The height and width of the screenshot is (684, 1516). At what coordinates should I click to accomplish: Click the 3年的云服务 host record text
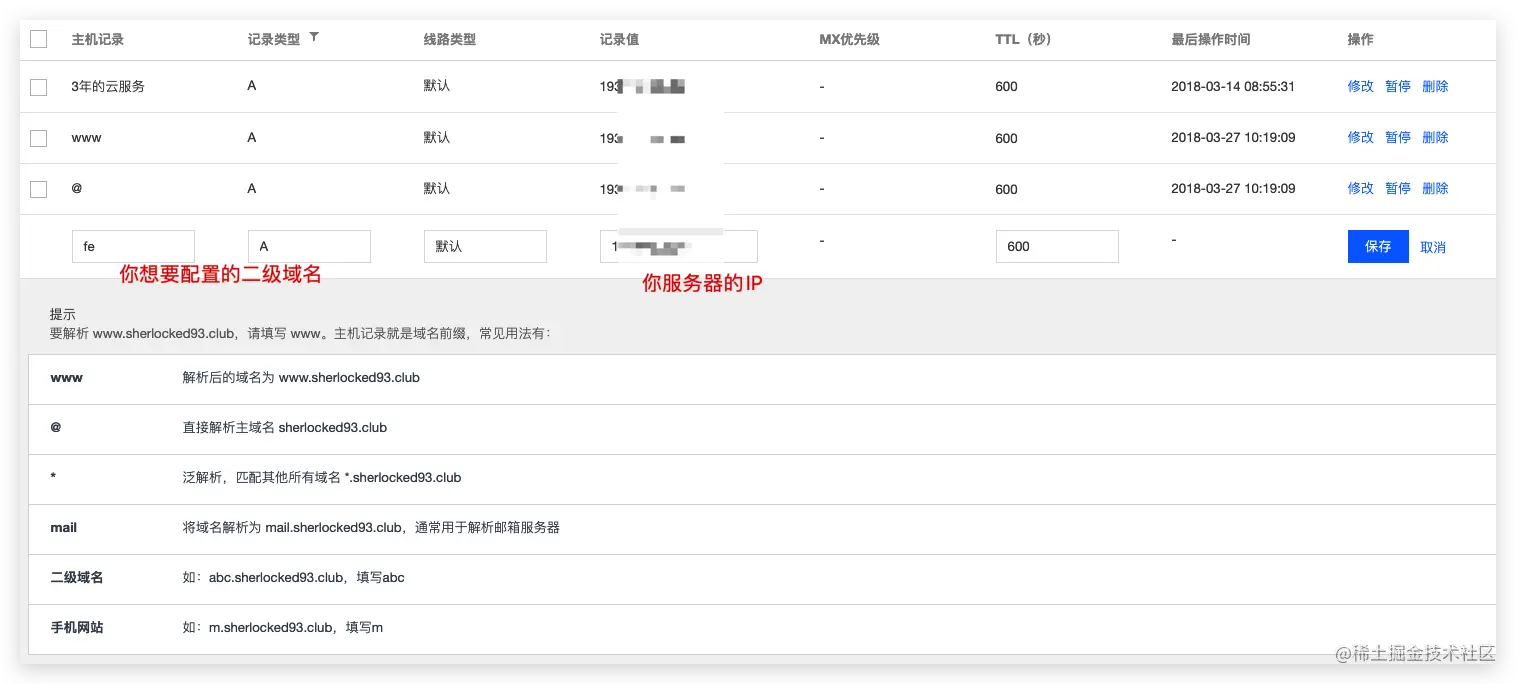[108, 86]
